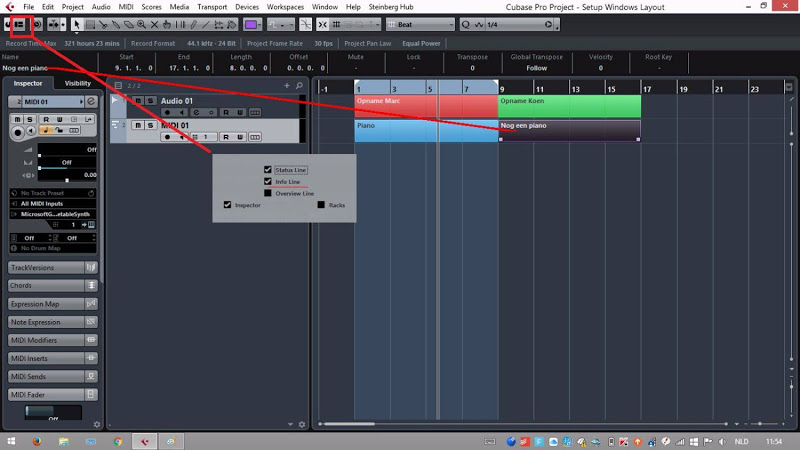
Task: Enable the Overview Line checkbox
Action: [268, 193]
